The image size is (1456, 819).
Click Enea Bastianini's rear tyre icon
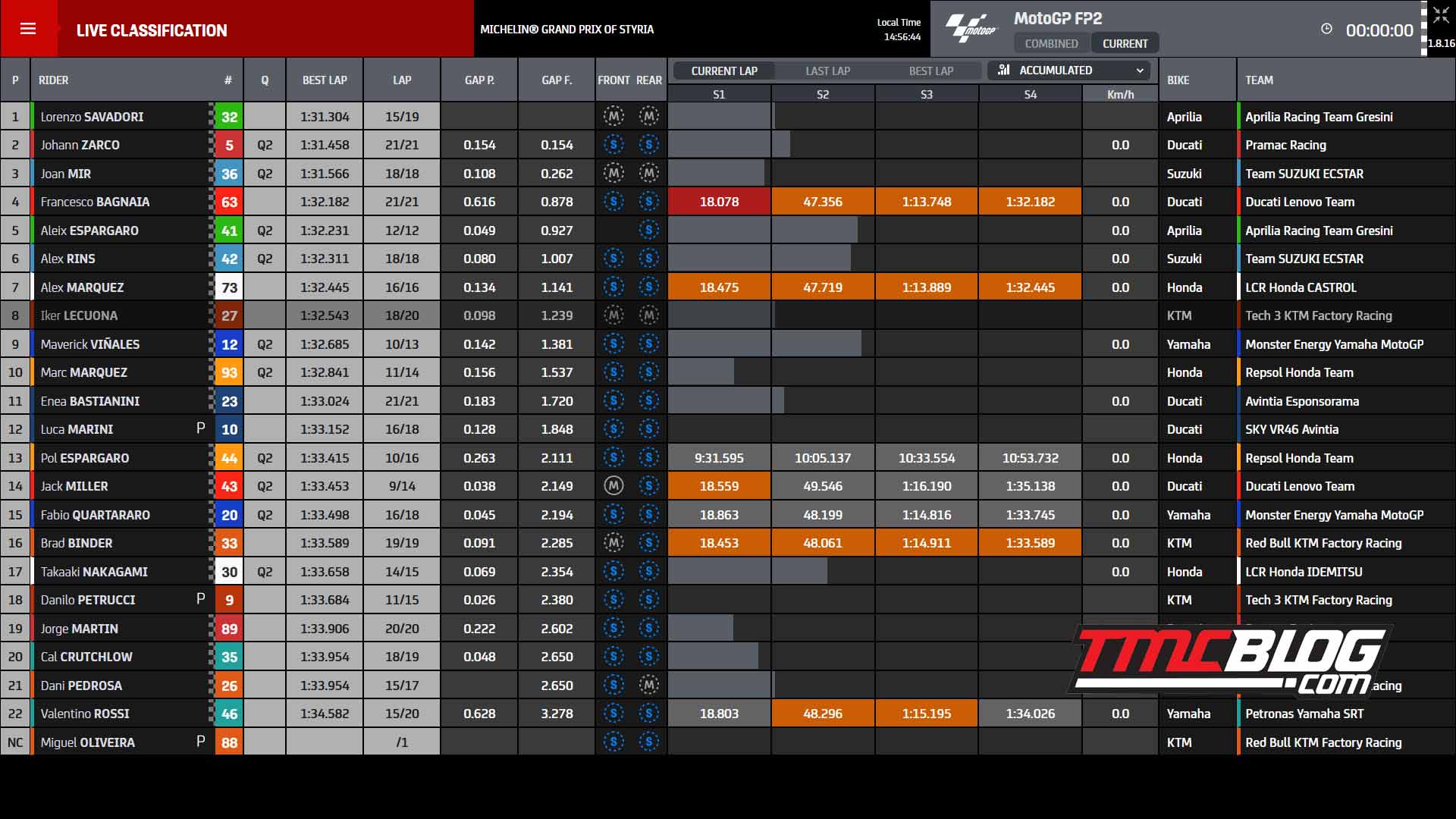pos(648,401)
